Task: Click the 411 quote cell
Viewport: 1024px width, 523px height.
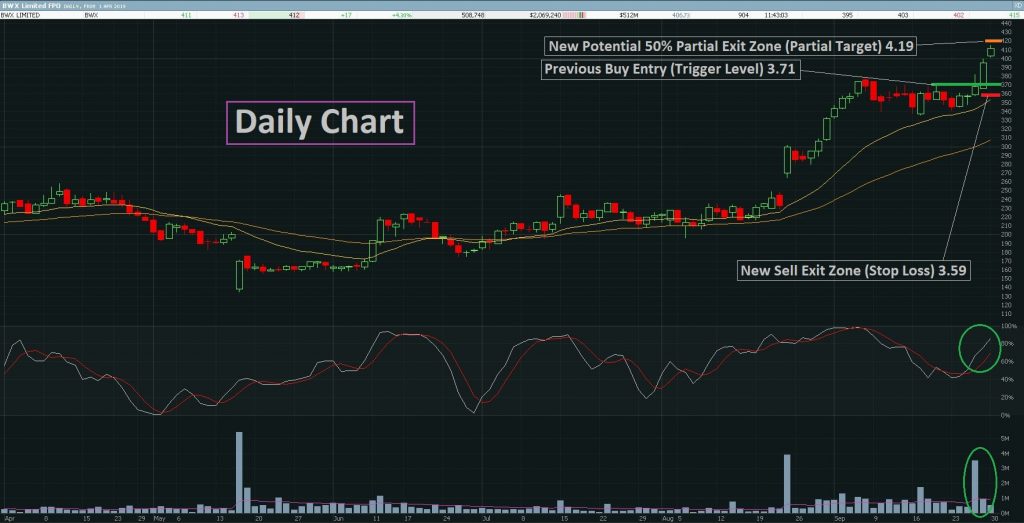Action: [186, 14]
